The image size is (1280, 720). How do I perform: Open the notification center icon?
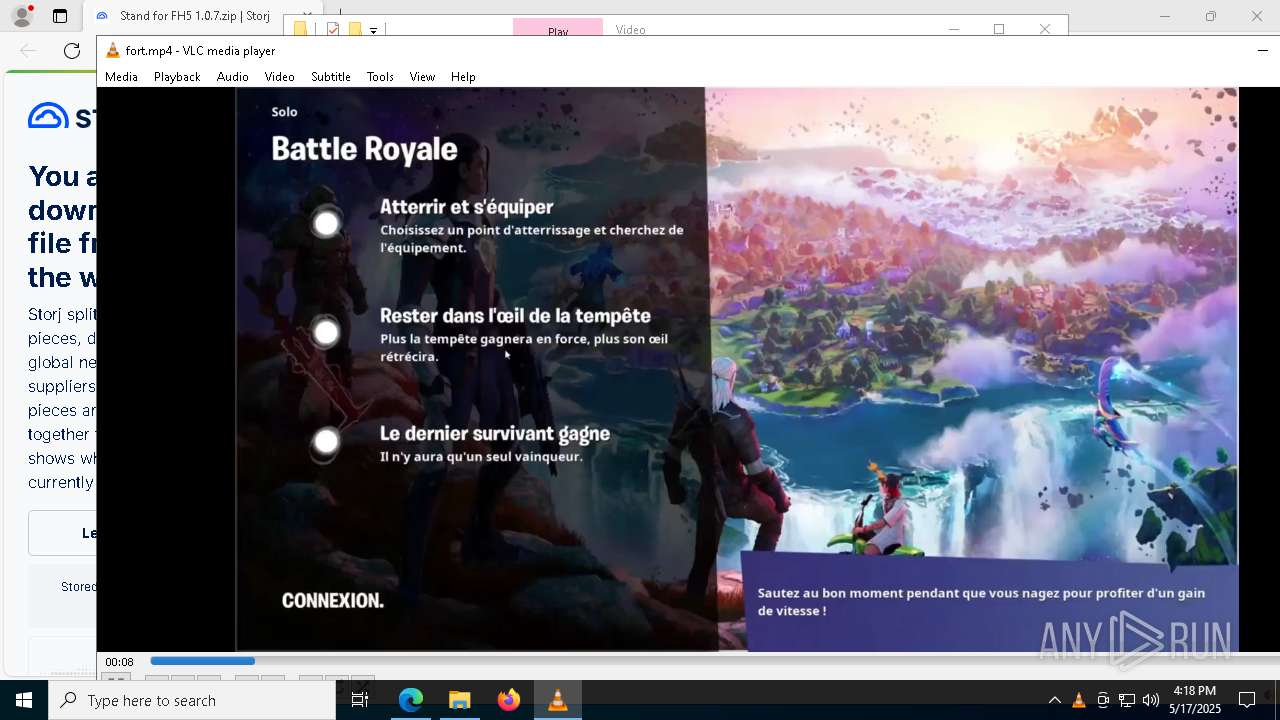point(1247,700)
